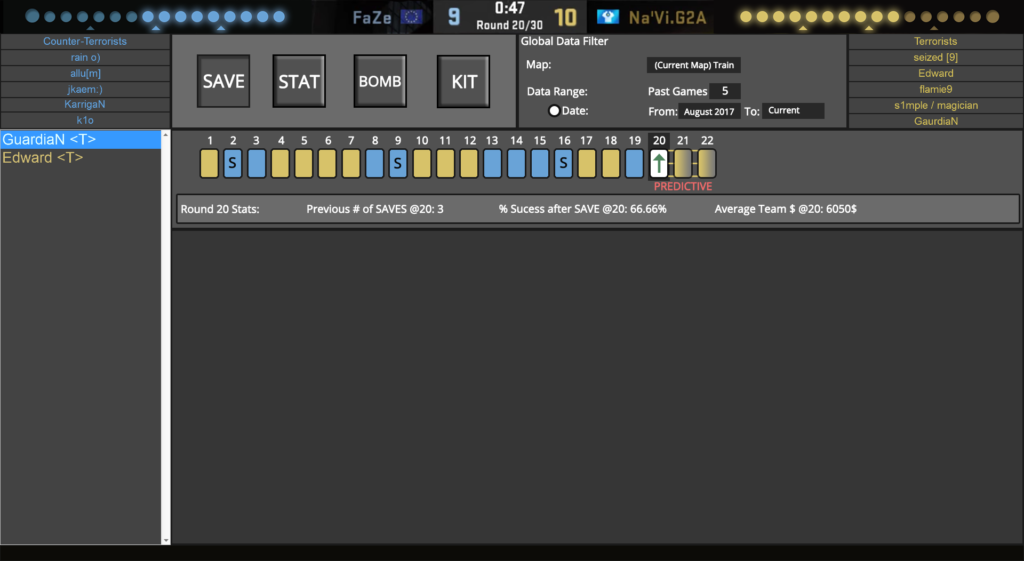Select player s1mple / magician
The image size is (1024, 561).
(x=936, y=105)
